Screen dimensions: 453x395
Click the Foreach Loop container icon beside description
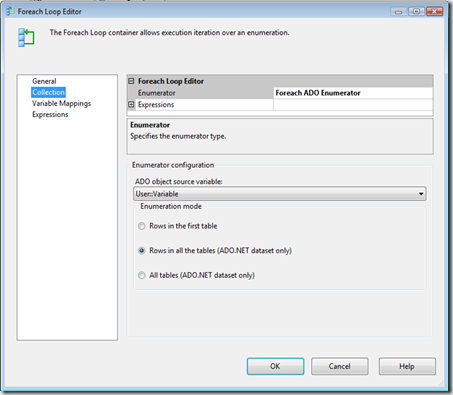(26, 37)
